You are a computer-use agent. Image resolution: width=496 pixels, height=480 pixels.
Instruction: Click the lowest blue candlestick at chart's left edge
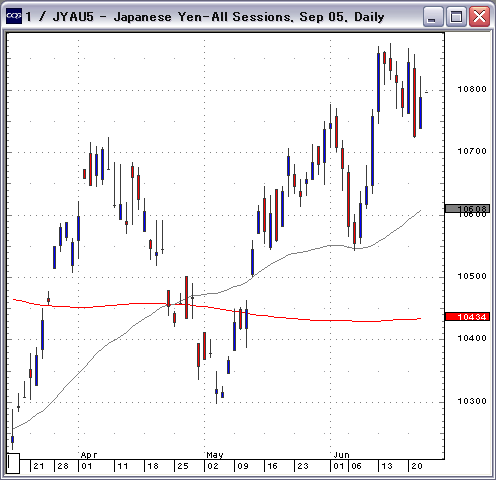[x=12, y=439]
